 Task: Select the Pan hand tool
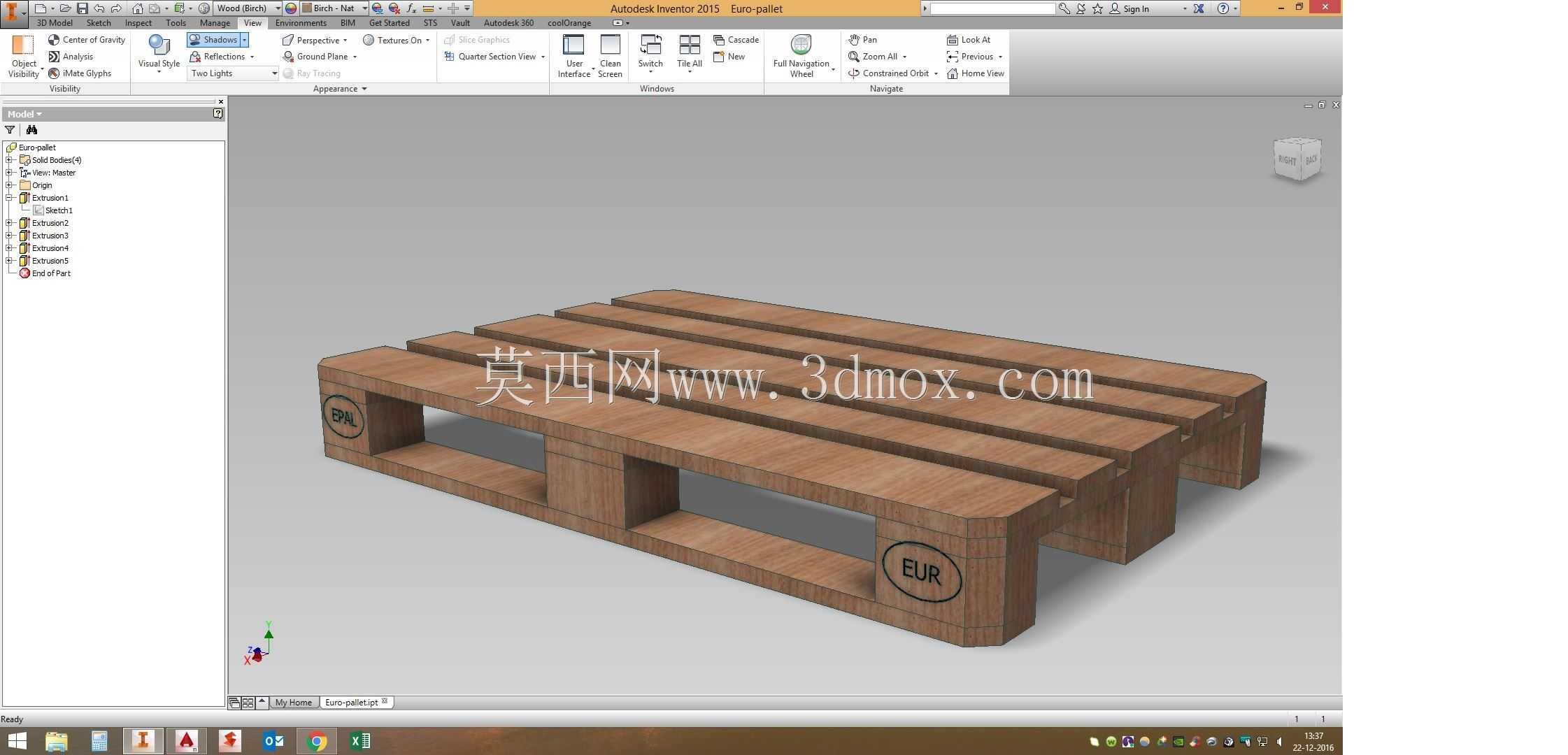(x=862, y=40)
